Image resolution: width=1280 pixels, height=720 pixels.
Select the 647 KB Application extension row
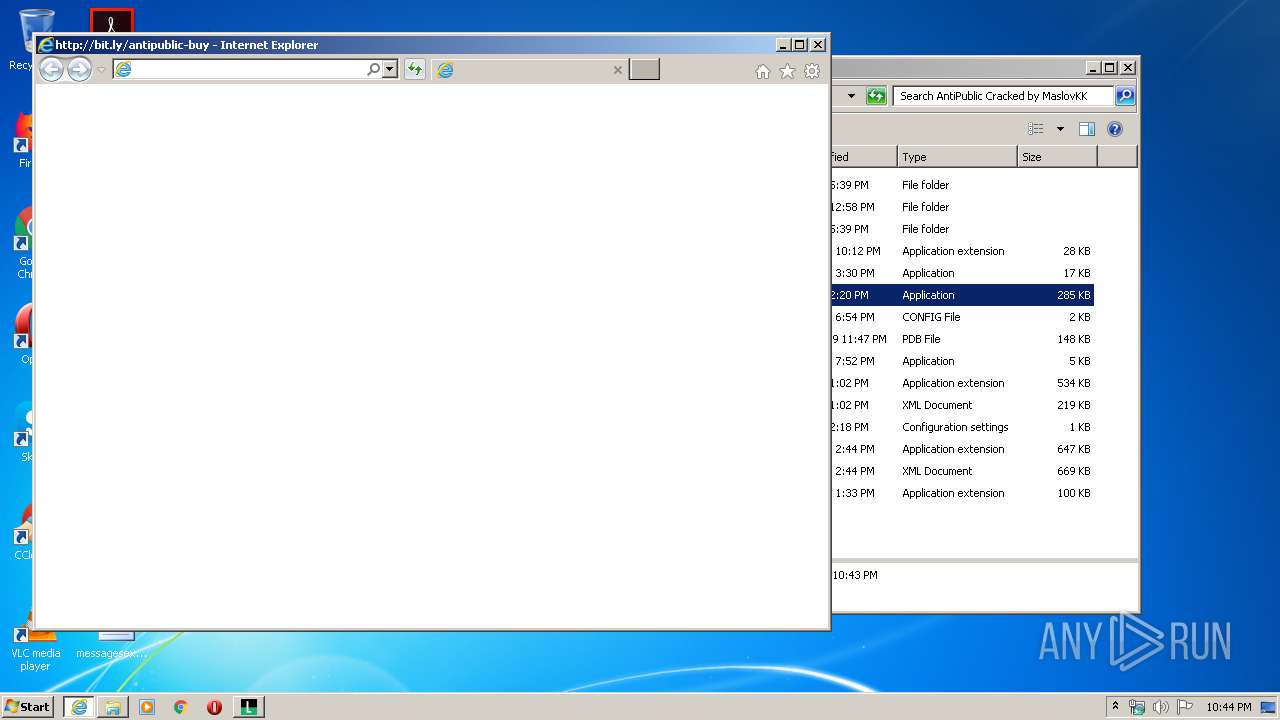click(x=962, y=449)
